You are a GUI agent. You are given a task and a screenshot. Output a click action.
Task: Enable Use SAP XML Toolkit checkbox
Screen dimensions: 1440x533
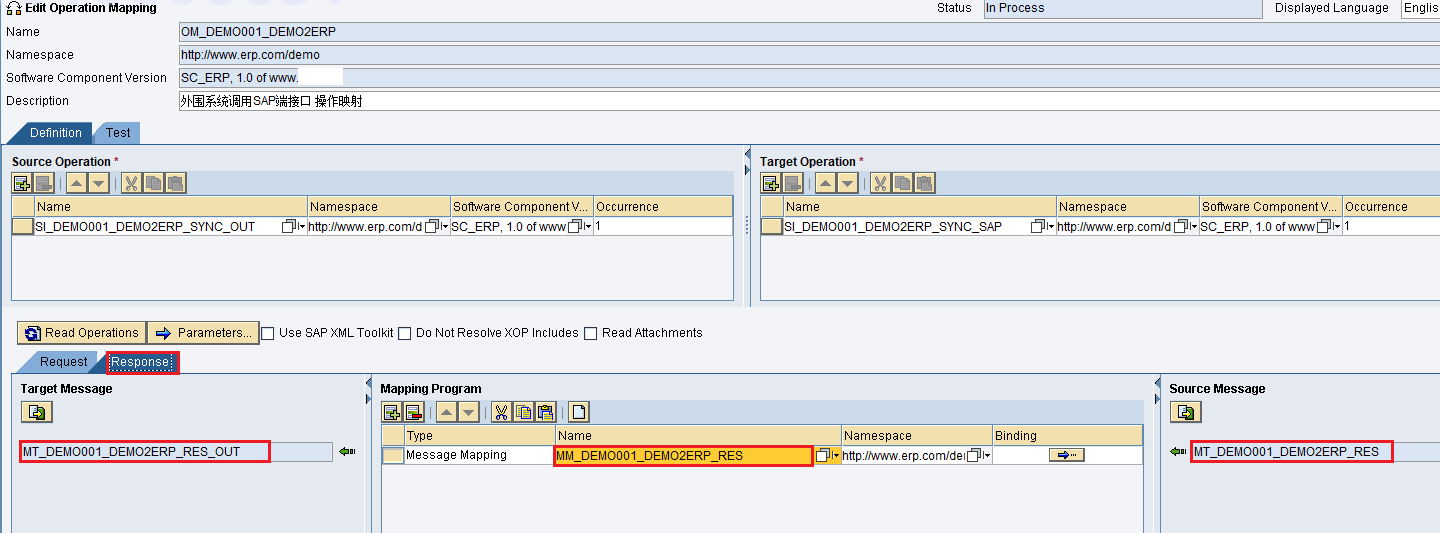pyautogui.click(x=268, y=333)
